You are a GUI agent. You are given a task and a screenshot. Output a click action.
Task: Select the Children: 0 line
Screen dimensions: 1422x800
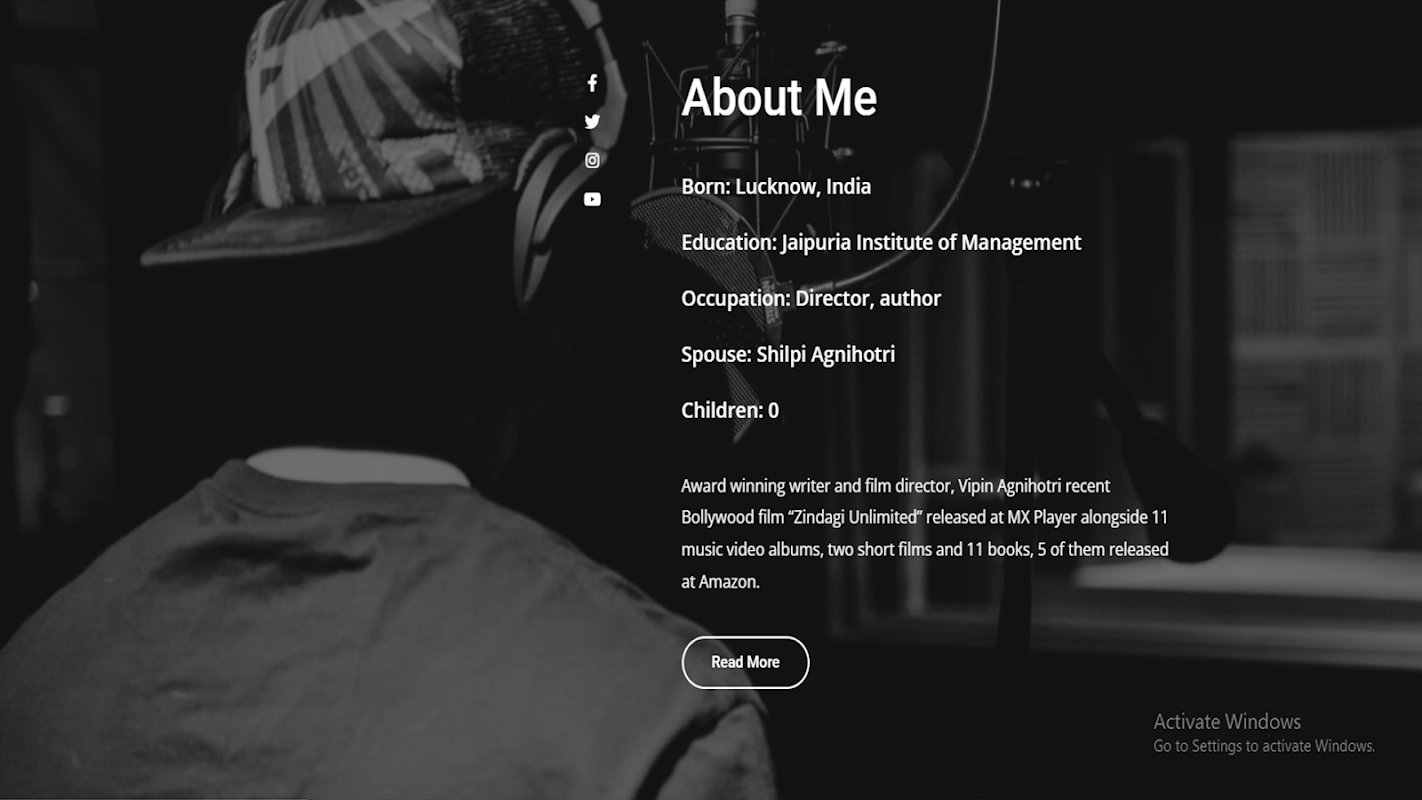tap(730, 411)
